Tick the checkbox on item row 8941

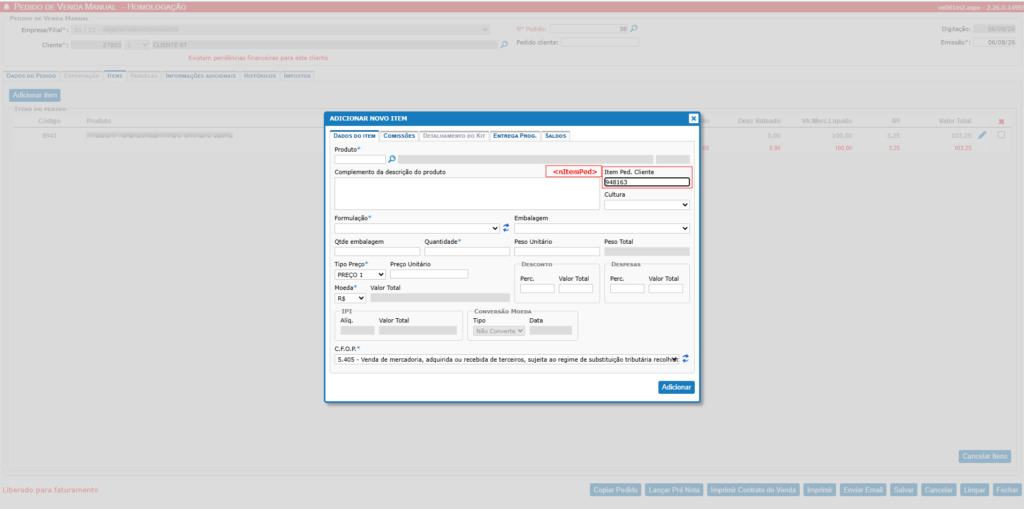pyautogui.click(x=1000, y=135)
